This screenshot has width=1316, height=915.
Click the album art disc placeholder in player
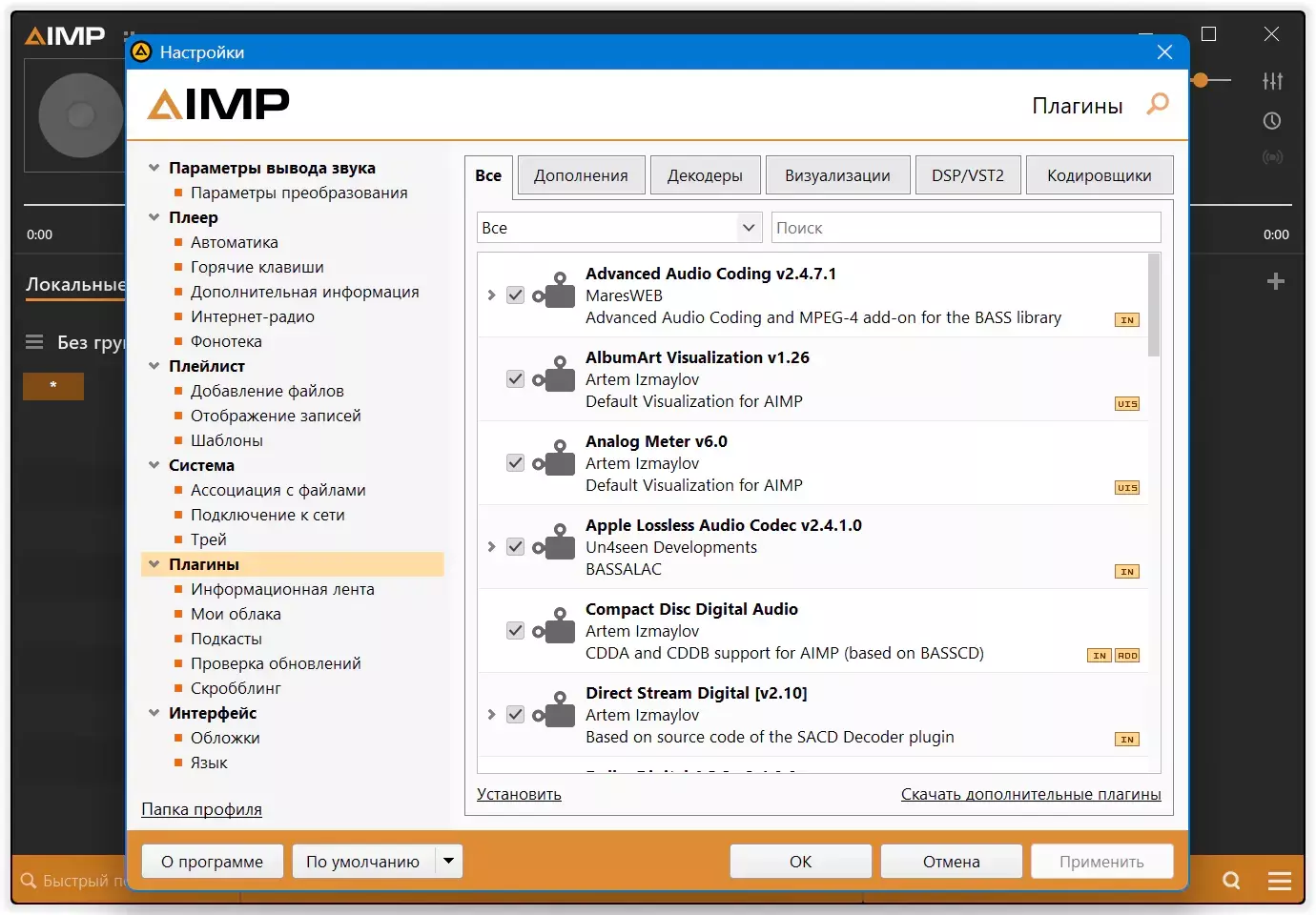(x=81, y=115)
